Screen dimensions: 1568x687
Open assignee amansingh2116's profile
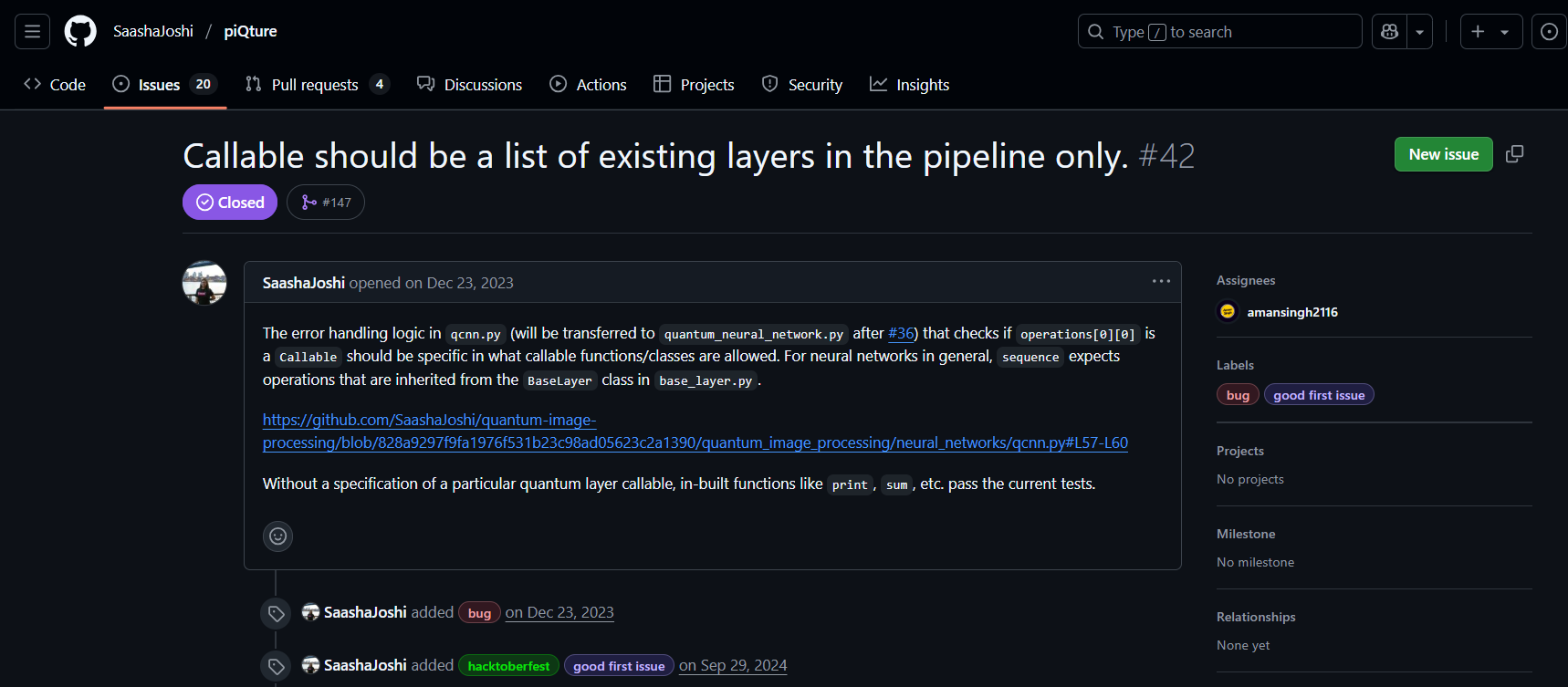click(x=1291, y=312)
